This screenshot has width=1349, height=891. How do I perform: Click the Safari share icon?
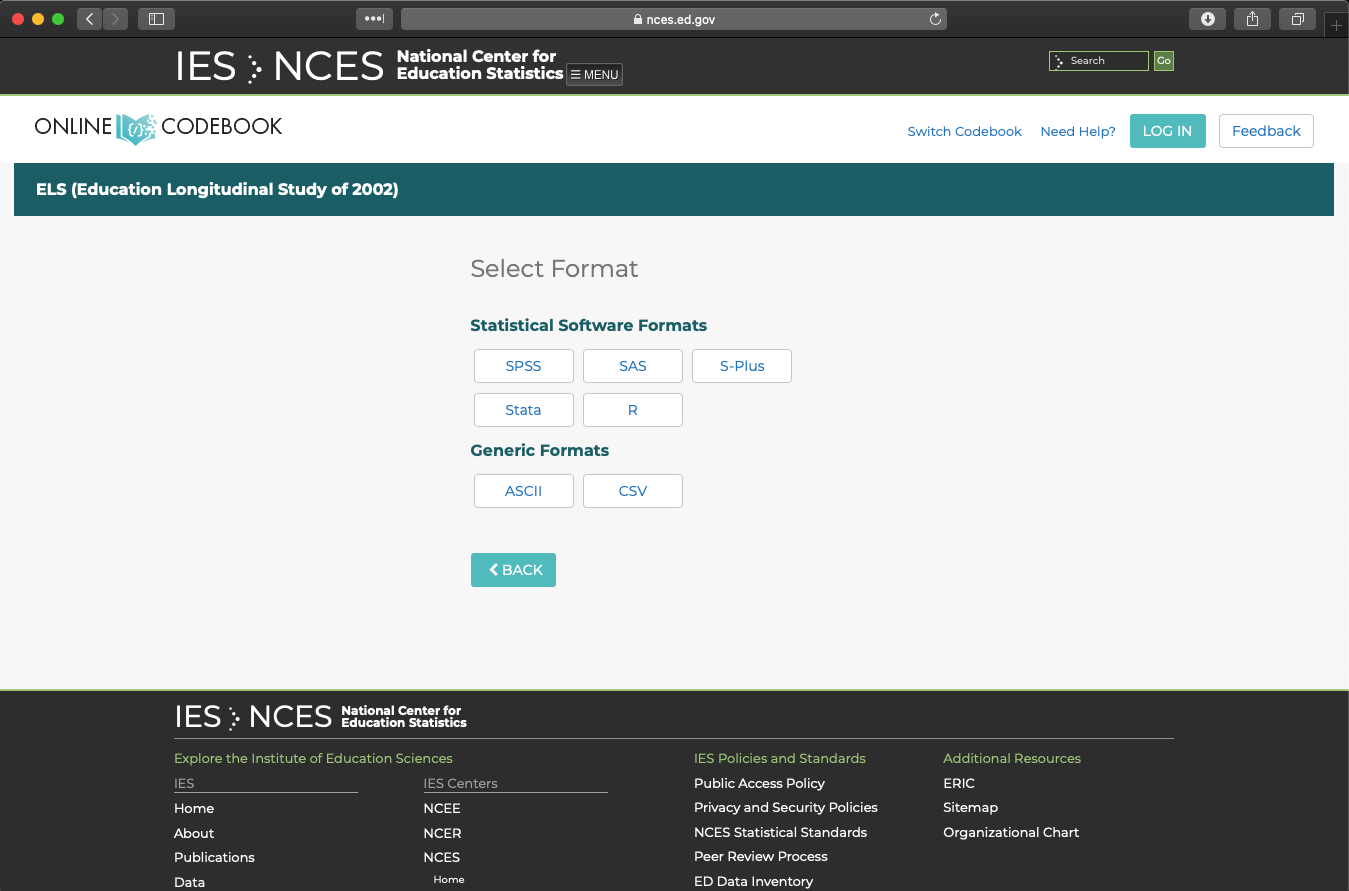pyautogui.click(x=1252, y=19)
